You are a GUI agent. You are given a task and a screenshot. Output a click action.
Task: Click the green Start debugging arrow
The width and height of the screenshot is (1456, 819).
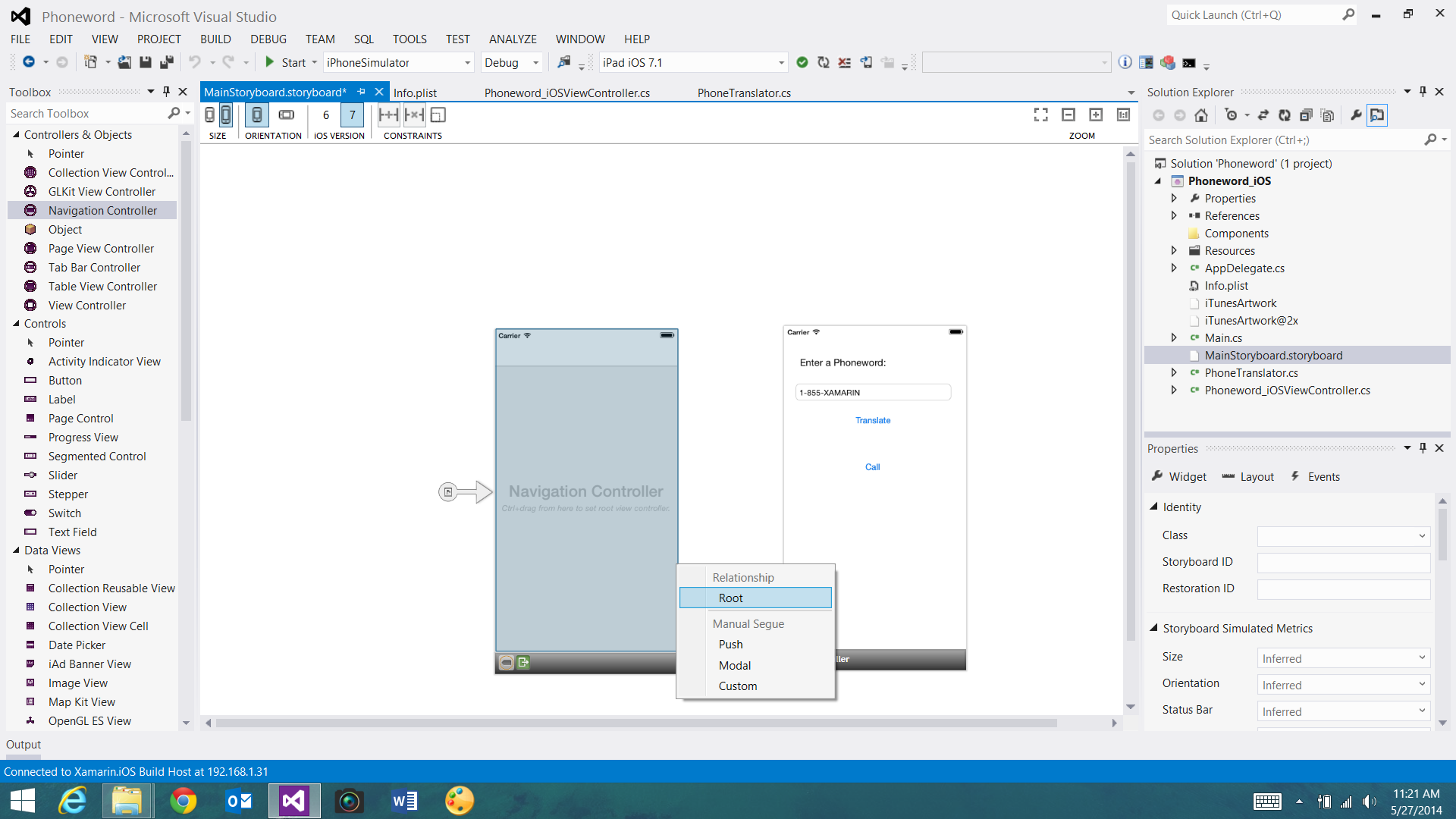(269, 62)
